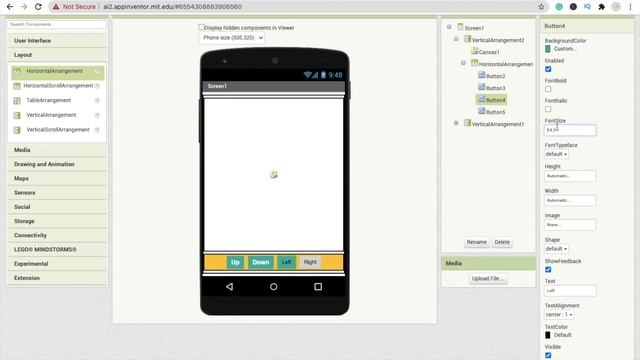
Task: Open the Sensors palette section
Action: coord(57,192)
